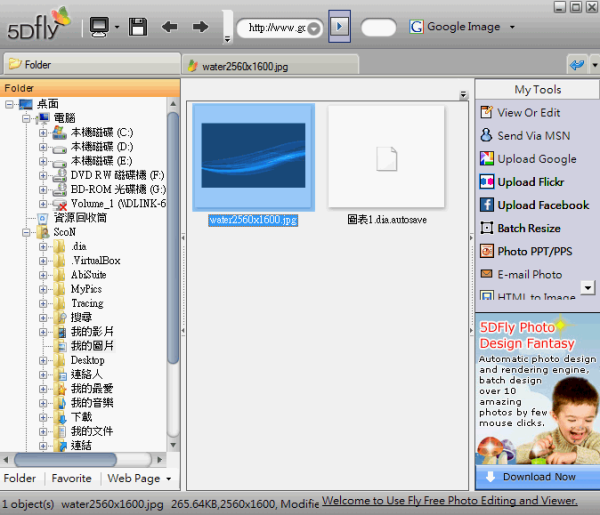Click the Forward arrow icon
Image resolution: width=600 pixels, height=515 pixels.
point(200,26)
